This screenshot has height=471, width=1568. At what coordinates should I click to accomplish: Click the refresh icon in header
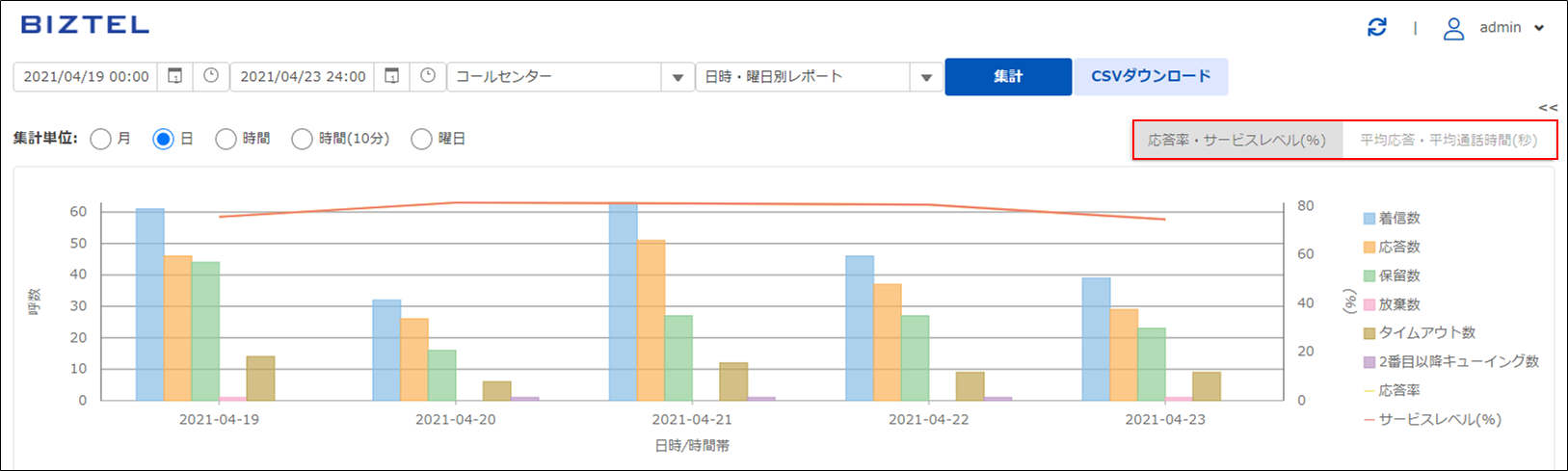pyautogui.click(x=1377, y=28)
